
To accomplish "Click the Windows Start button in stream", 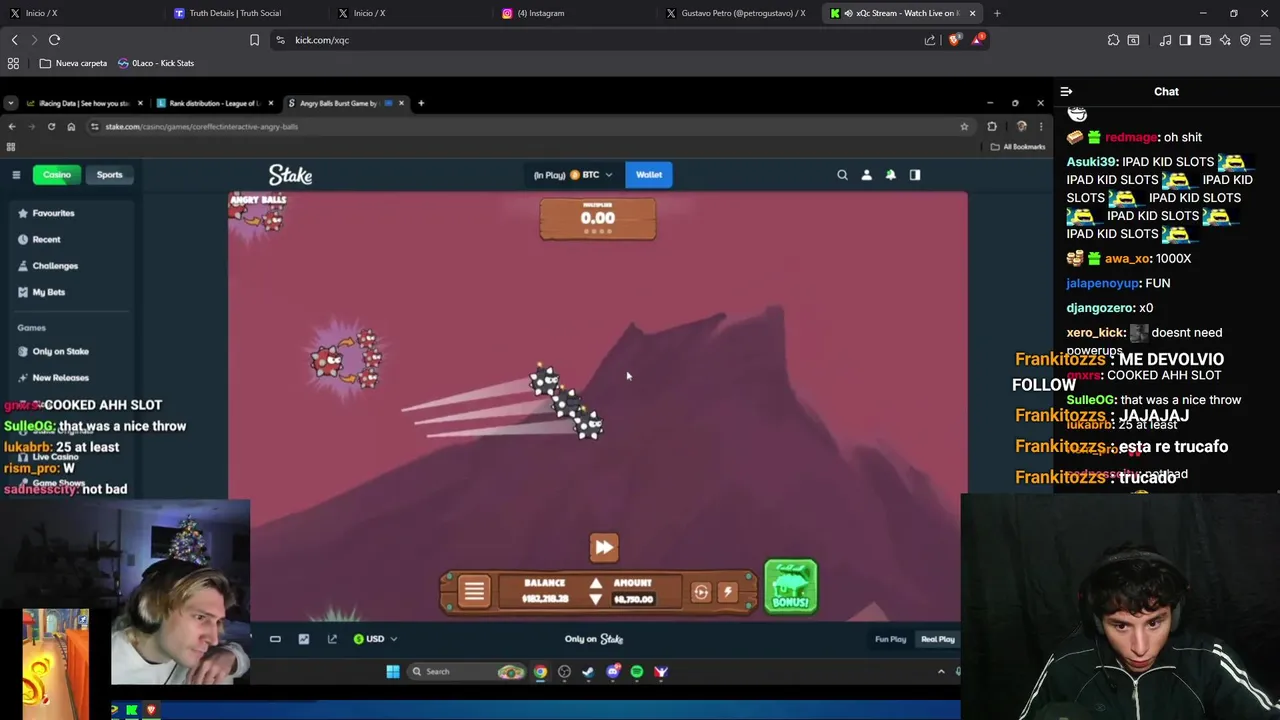I will [393, 672].
